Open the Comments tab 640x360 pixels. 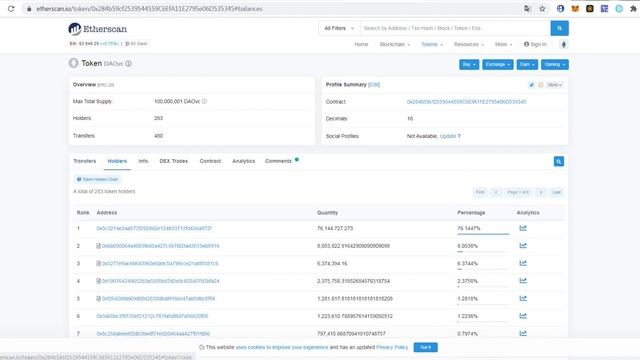(278, 161)
